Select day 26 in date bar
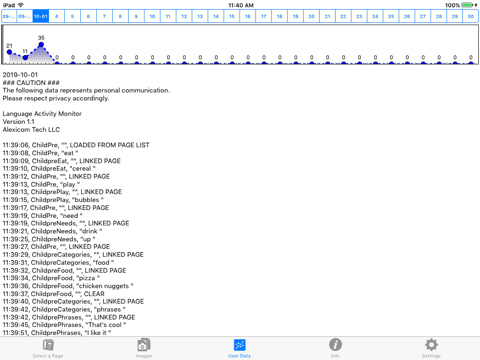480x360 pixels. (407, 16)
